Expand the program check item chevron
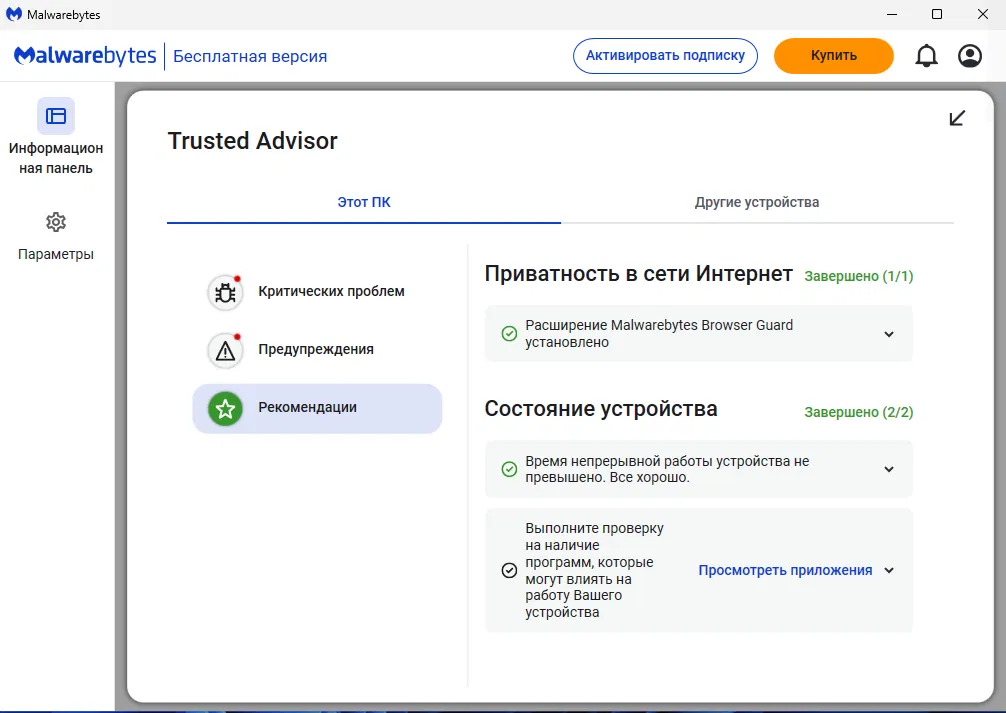Image resolution: width=1006 pixels, height=713 pixels. [889, 570]
